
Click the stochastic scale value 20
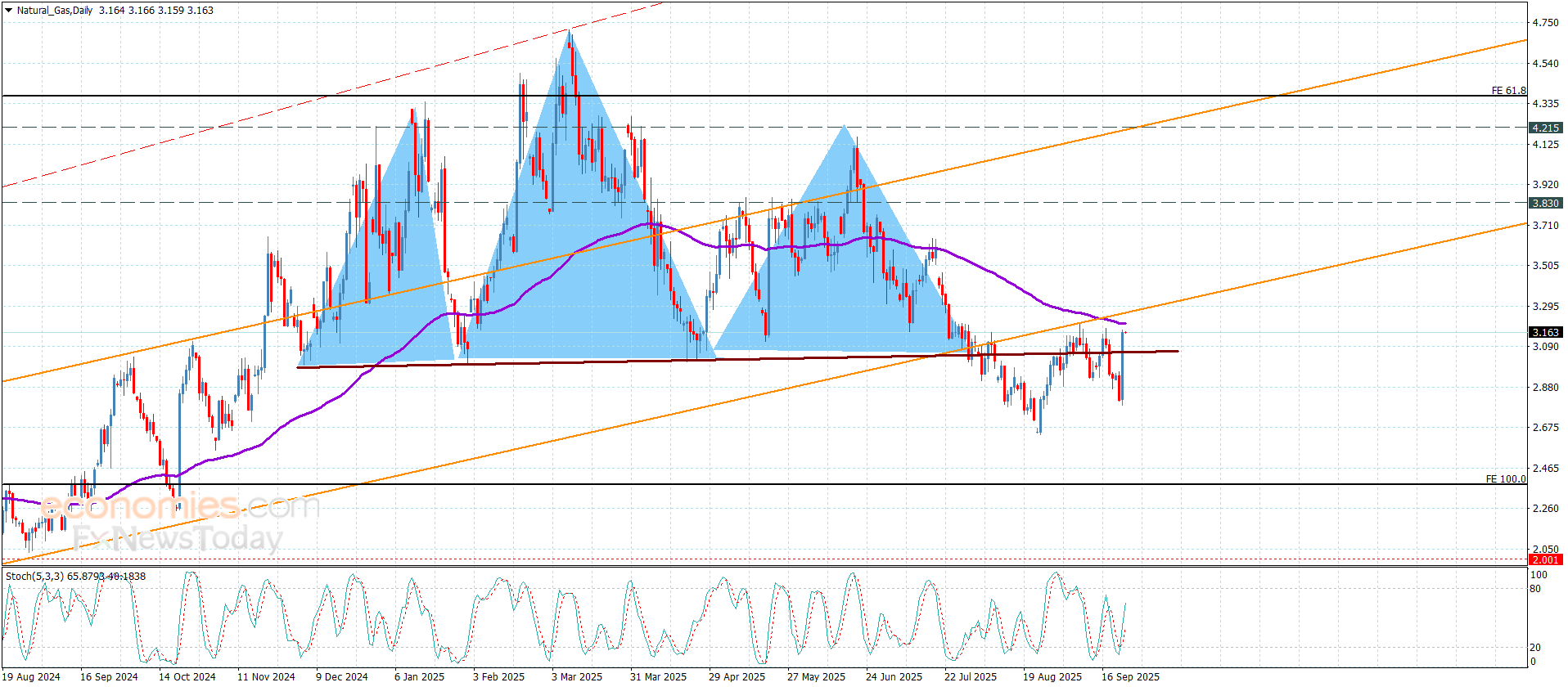[x=1535, y=648]
